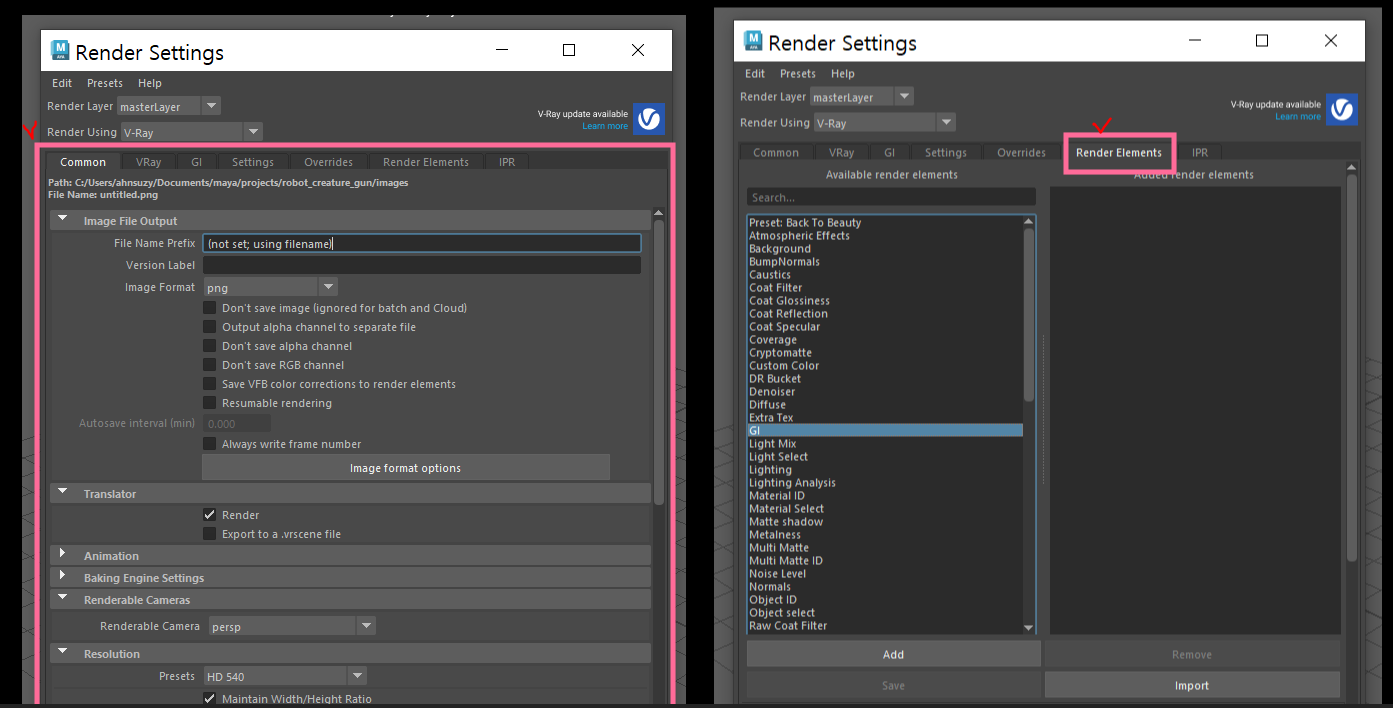Select Object ID render element

point(773,600)
